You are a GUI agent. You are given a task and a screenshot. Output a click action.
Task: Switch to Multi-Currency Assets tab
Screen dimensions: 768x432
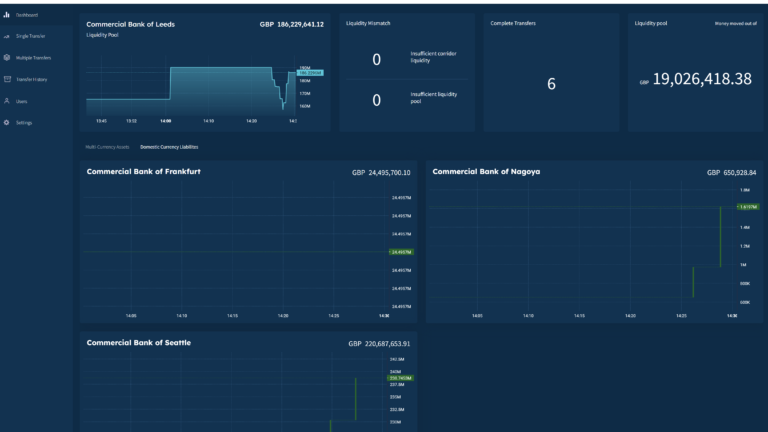(107, 146)
